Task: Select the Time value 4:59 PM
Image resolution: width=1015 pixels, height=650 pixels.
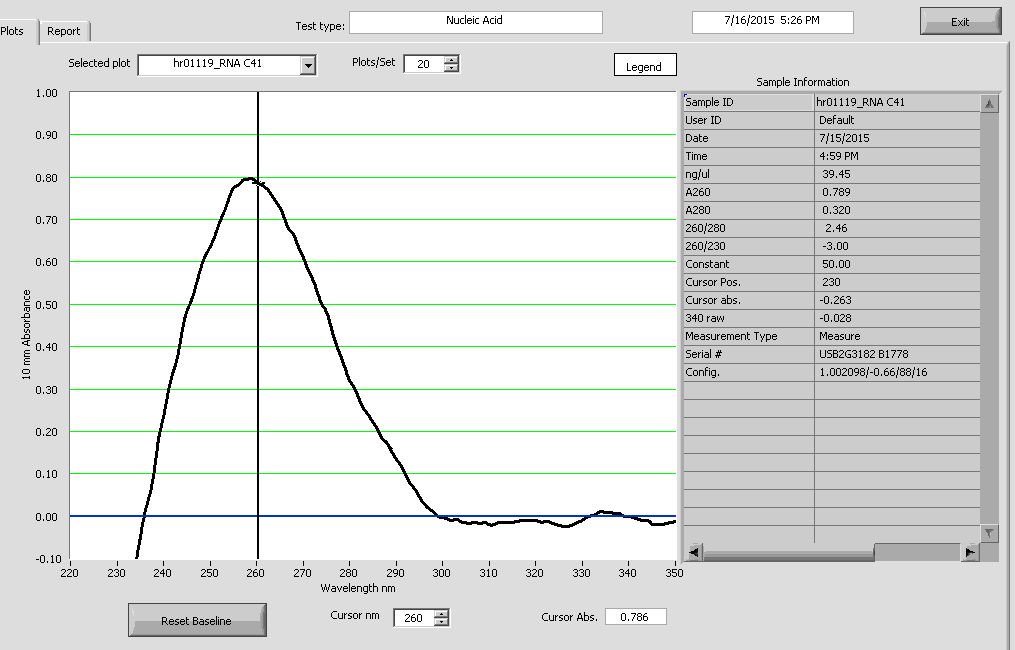Action: pyautogui.click(x=897, y=157)
